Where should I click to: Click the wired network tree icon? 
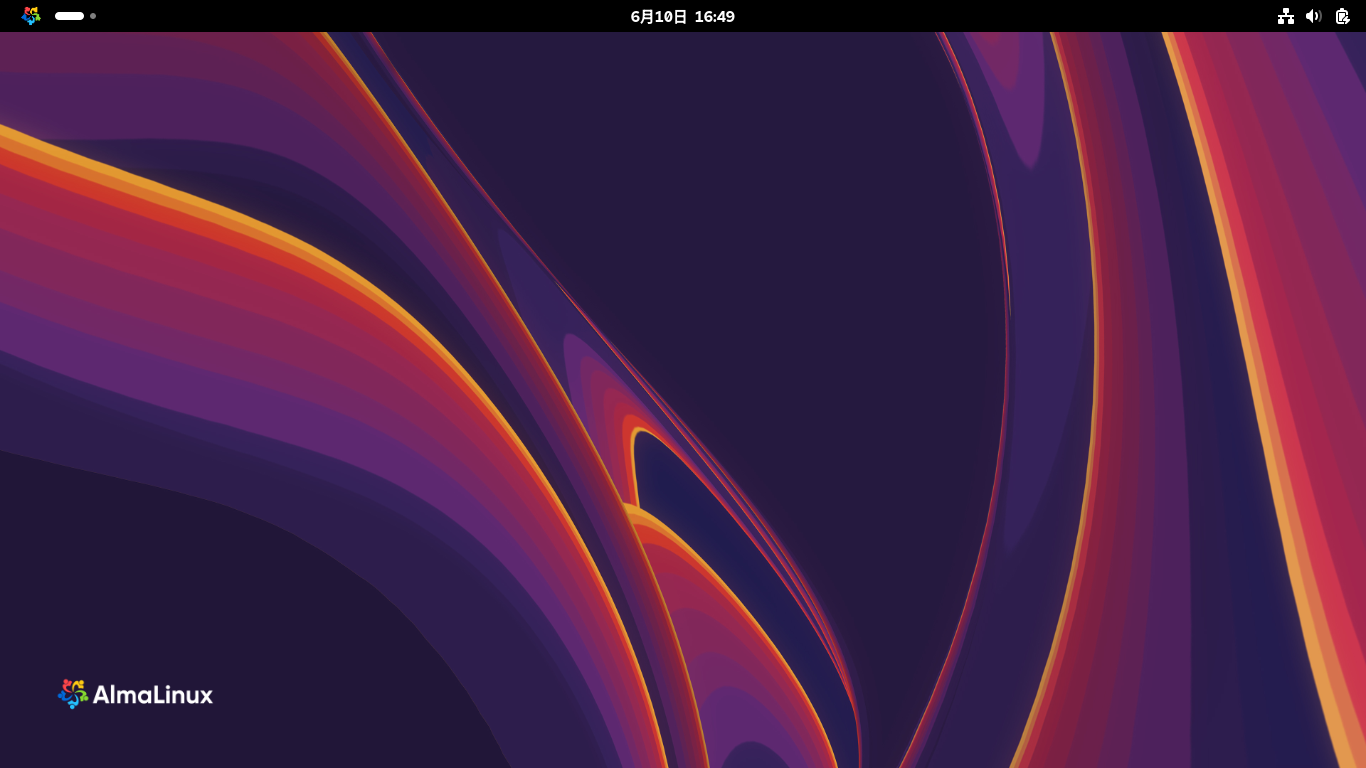1286,16
